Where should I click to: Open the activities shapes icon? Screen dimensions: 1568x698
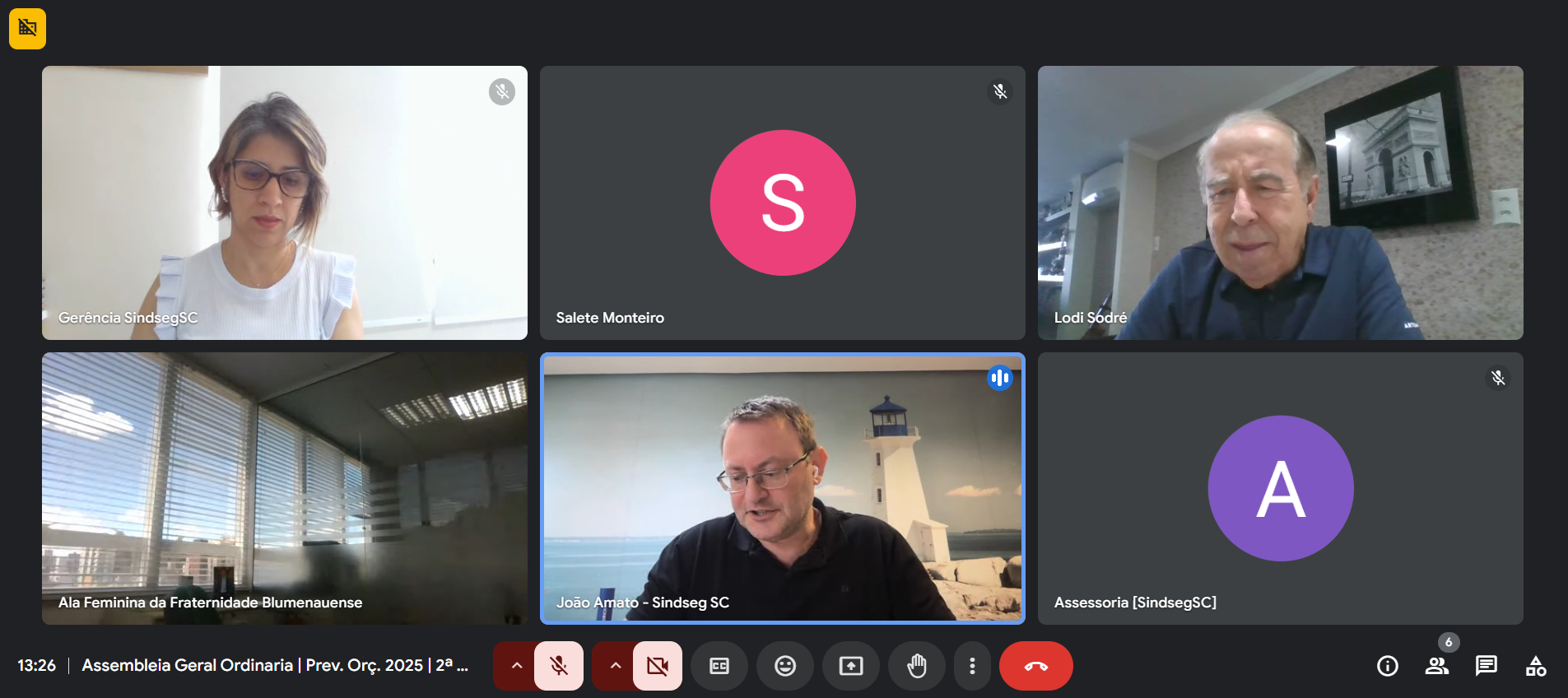pos(1535,666)
